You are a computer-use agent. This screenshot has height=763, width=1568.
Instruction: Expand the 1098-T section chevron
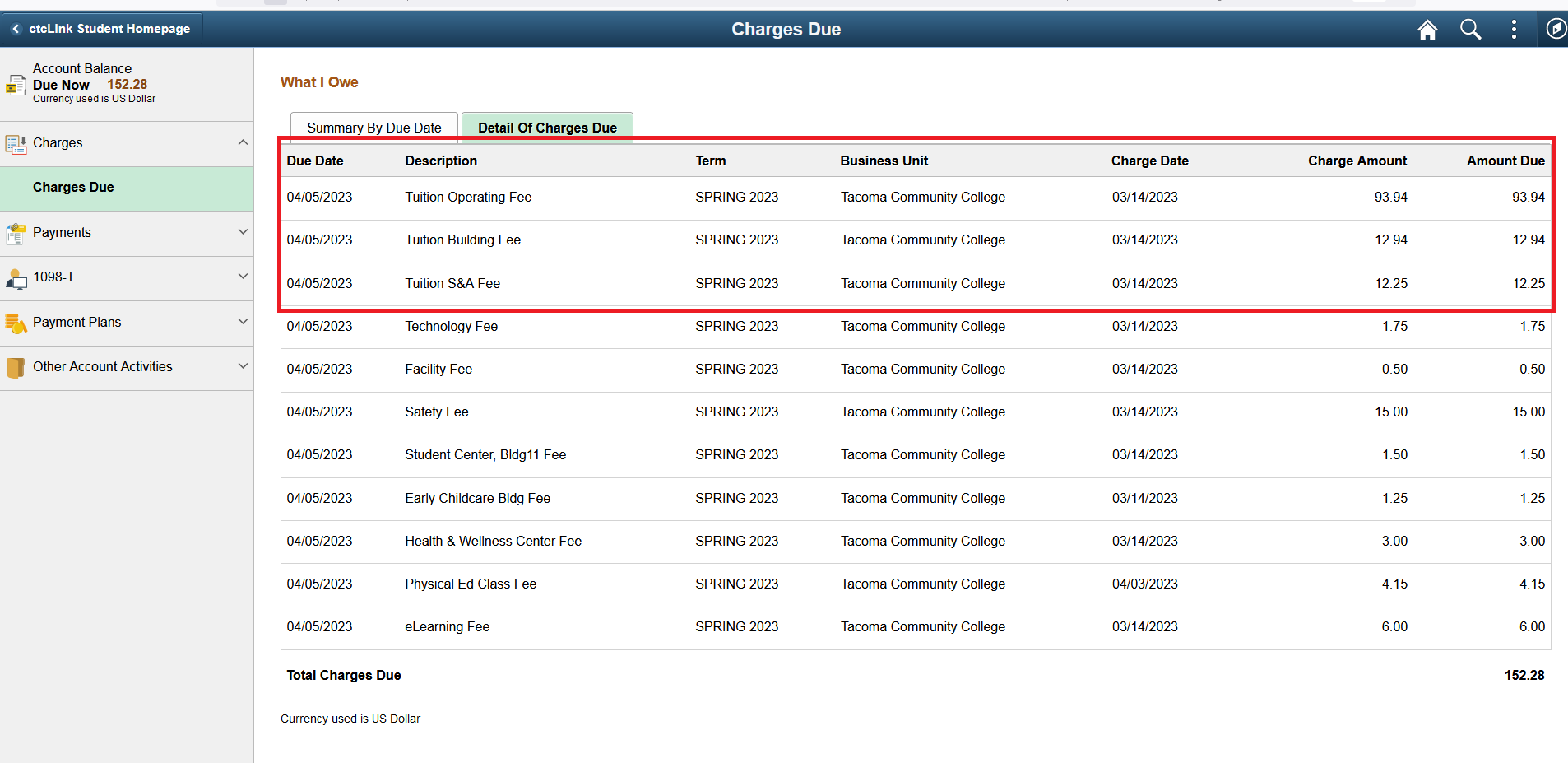[x=243, y=277]
